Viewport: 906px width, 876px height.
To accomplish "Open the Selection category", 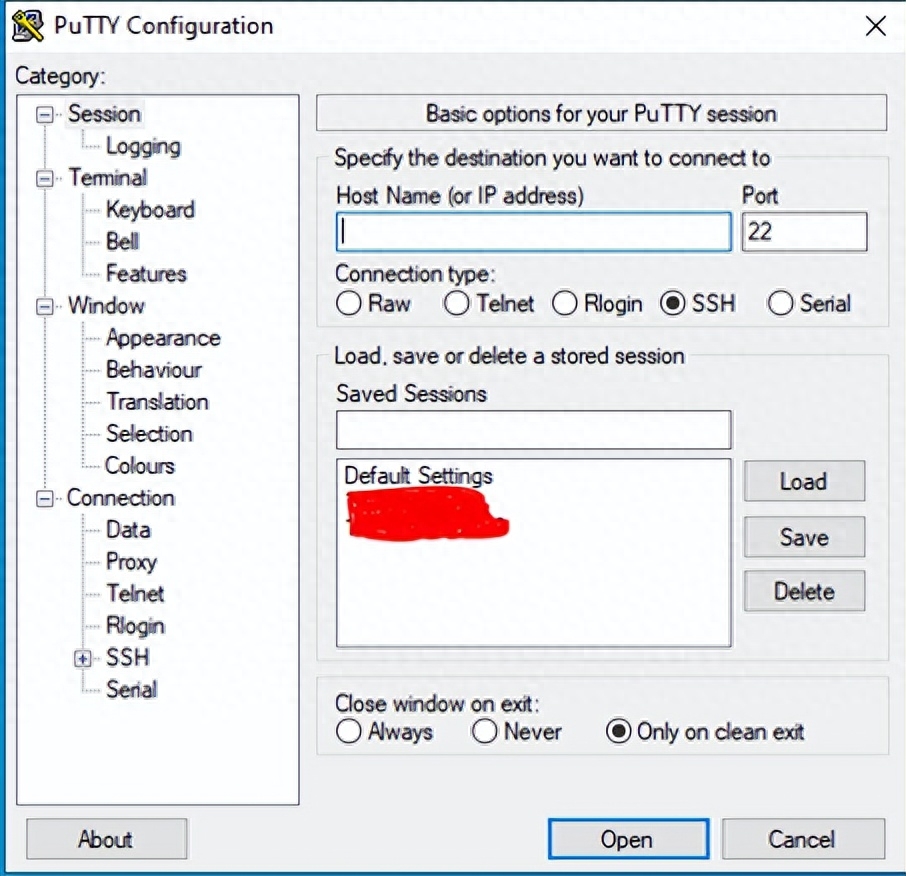I will (x=149, y=434).
